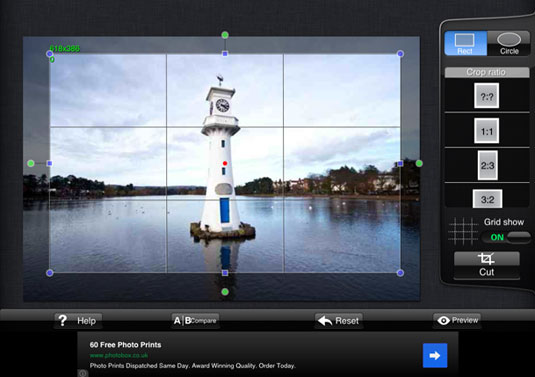Click the 60 Free Photo Prints headline

click(125, 345)
